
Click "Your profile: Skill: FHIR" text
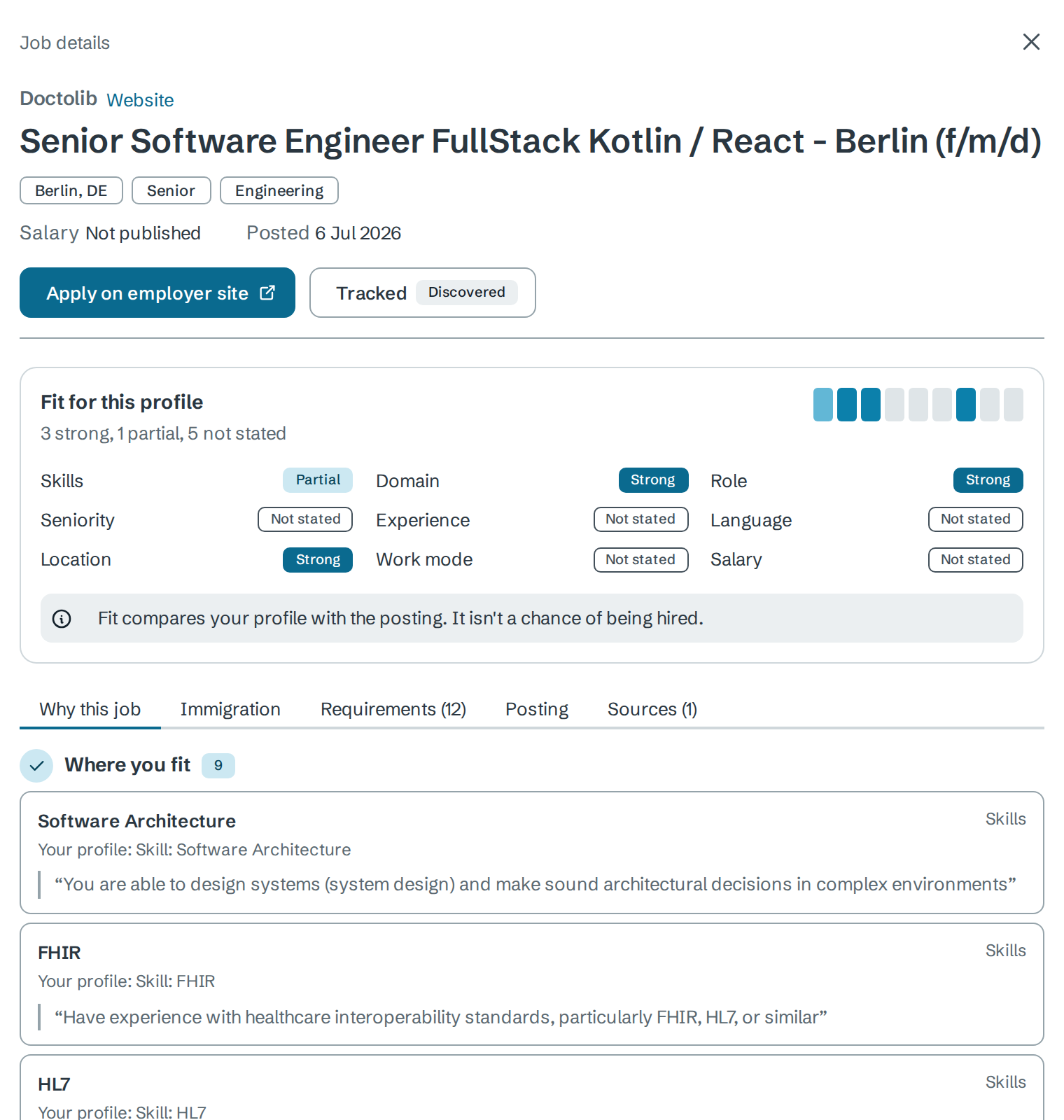pyautogui.click(x=127, y=981)
